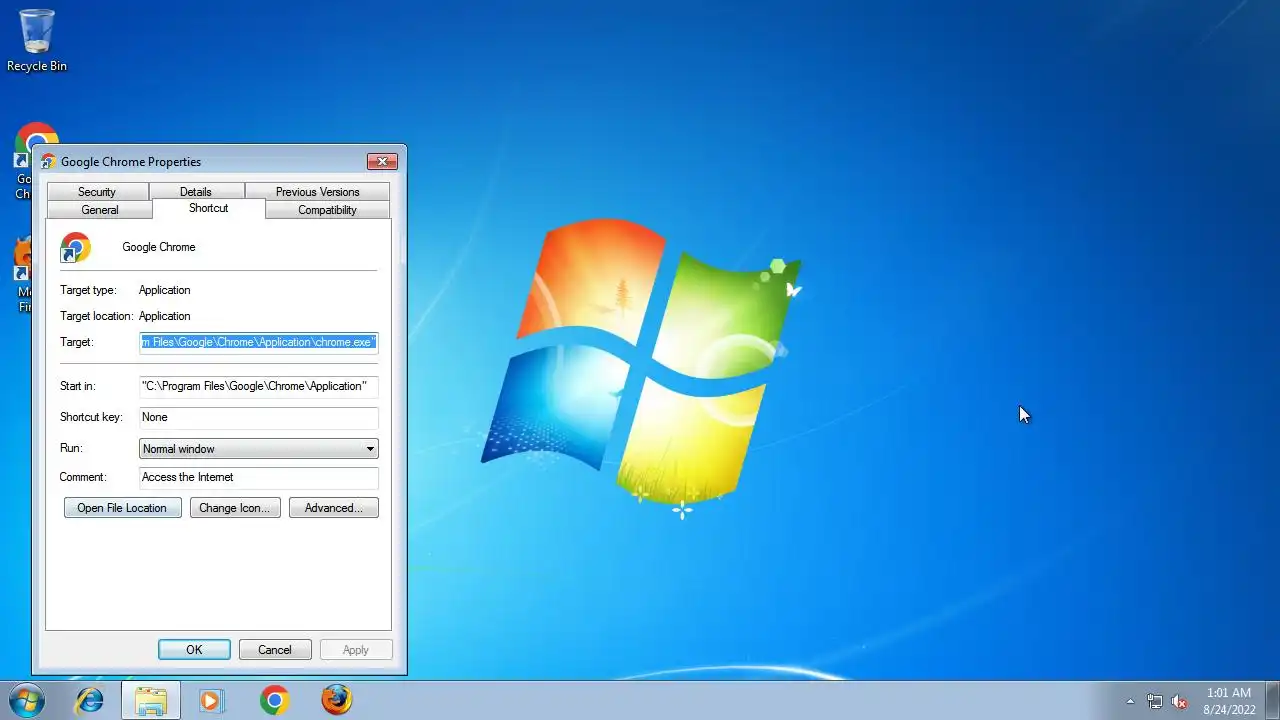
Task: Select the Shortcut tab
Action: (209, 208)
